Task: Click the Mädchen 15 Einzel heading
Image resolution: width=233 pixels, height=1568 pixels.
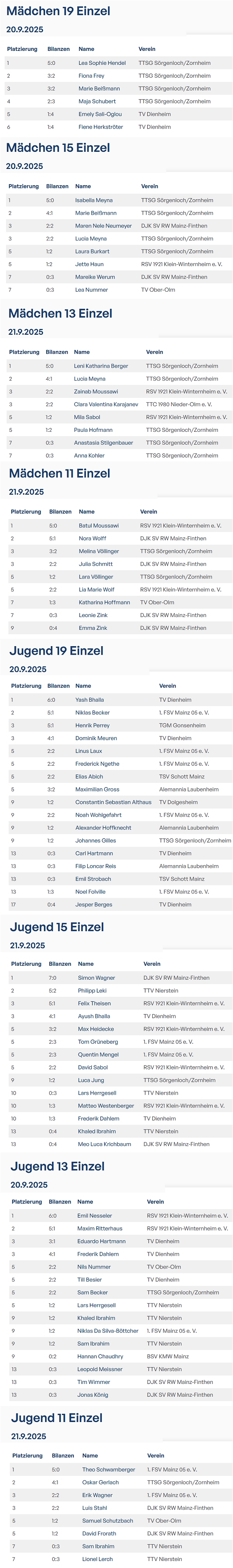Action: pyautogui.click(x=58, y=148)
